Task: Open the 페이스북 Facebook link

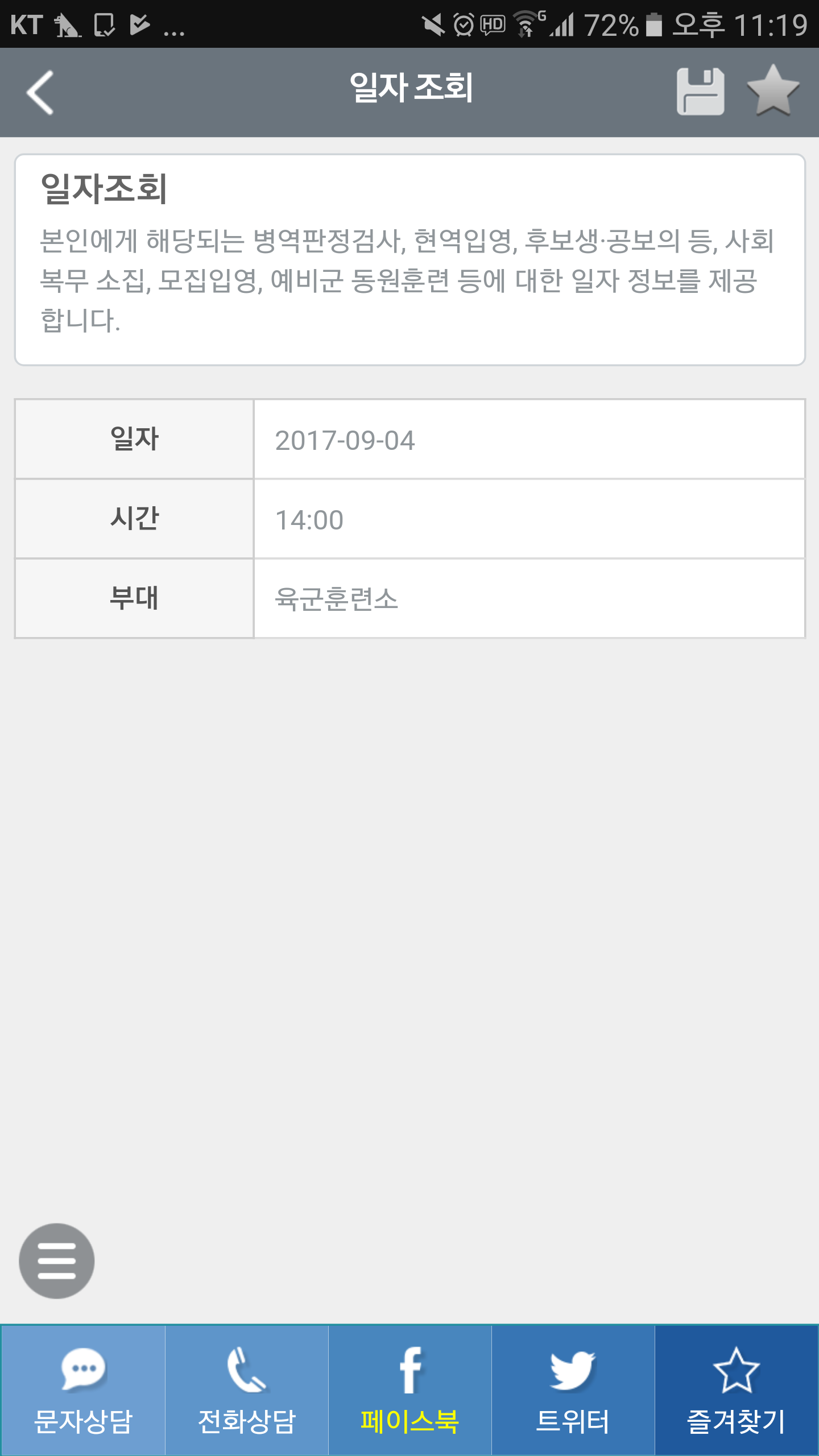Action: tap(410, 1390)
